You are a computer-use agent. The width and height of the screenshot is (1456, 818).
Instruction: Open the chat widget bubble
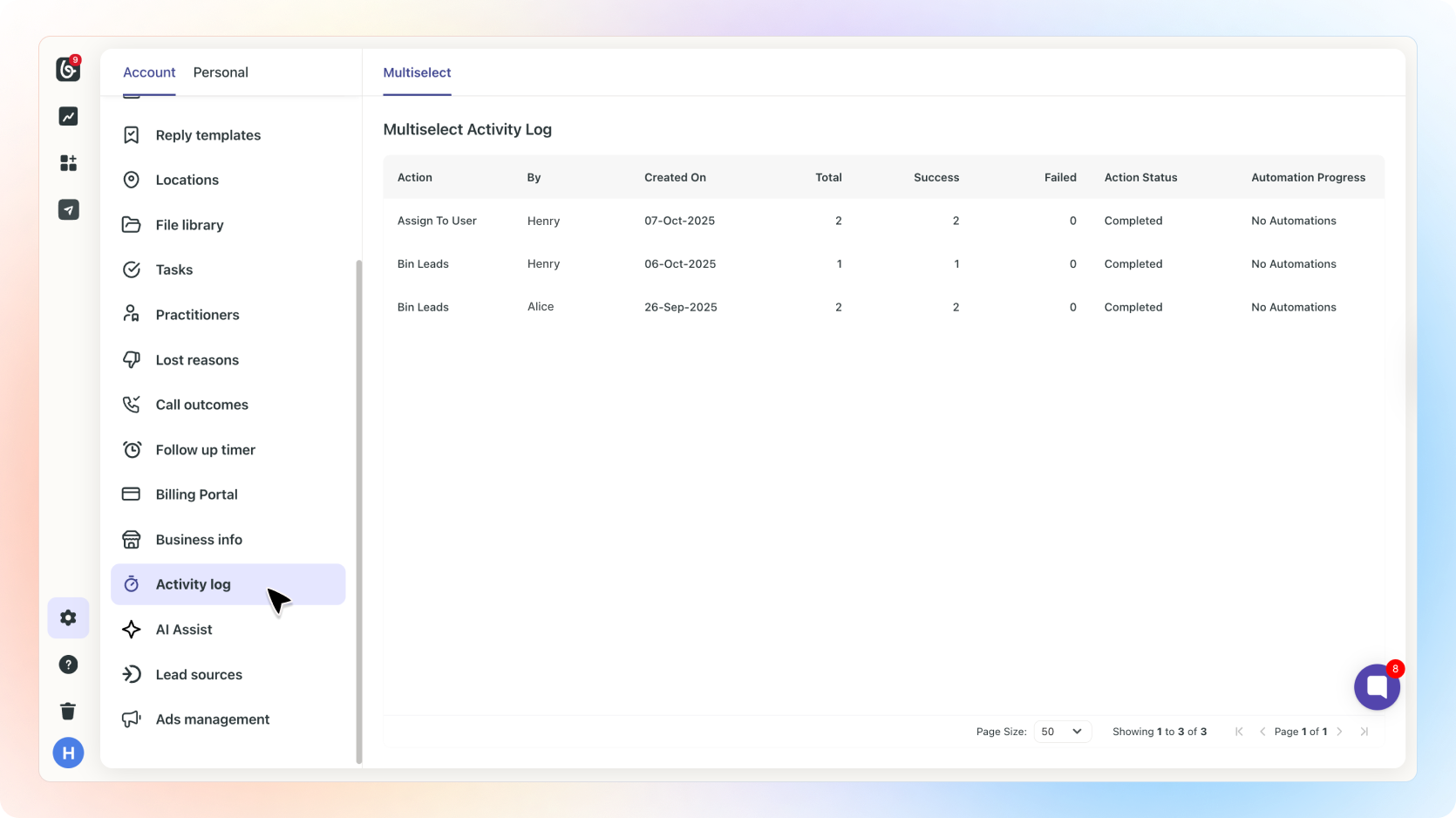click(x=1377, y=687)
